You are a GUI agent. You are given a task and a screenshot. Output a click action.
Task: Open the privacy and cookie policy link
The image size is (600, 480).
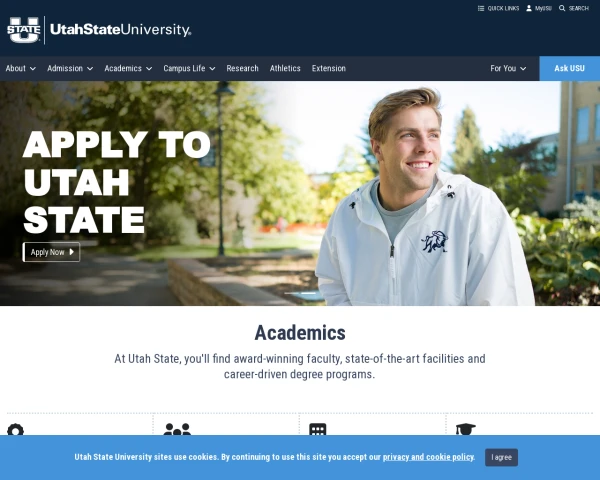point(428,457)
